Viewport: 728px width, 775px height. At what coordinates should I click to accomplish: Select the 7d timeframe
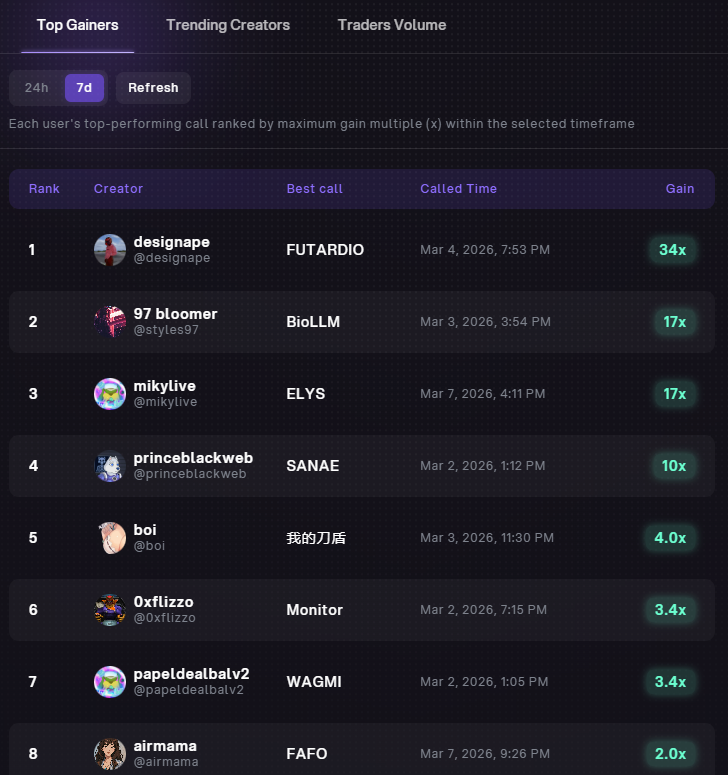(84, 88)
